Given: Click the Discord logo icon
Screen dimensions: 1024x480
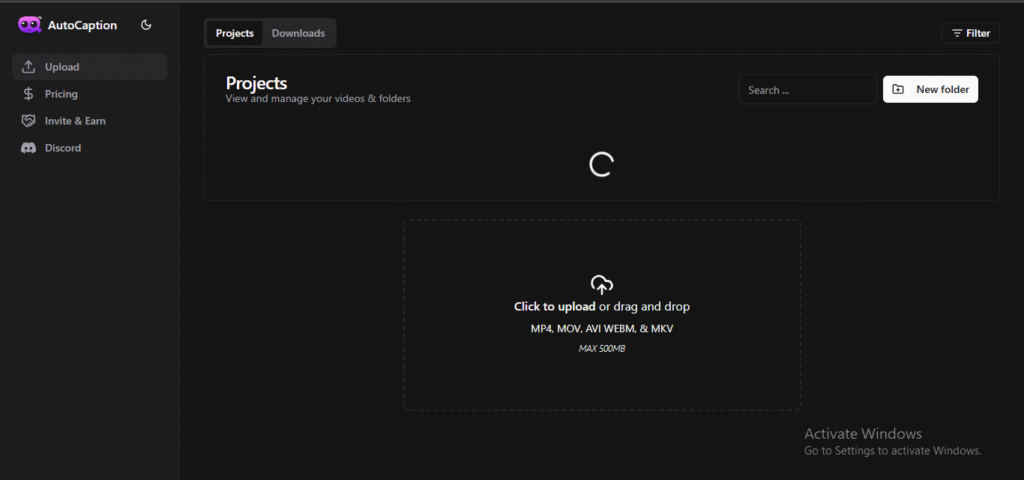Looking at the screenshot, I should 28,148.
